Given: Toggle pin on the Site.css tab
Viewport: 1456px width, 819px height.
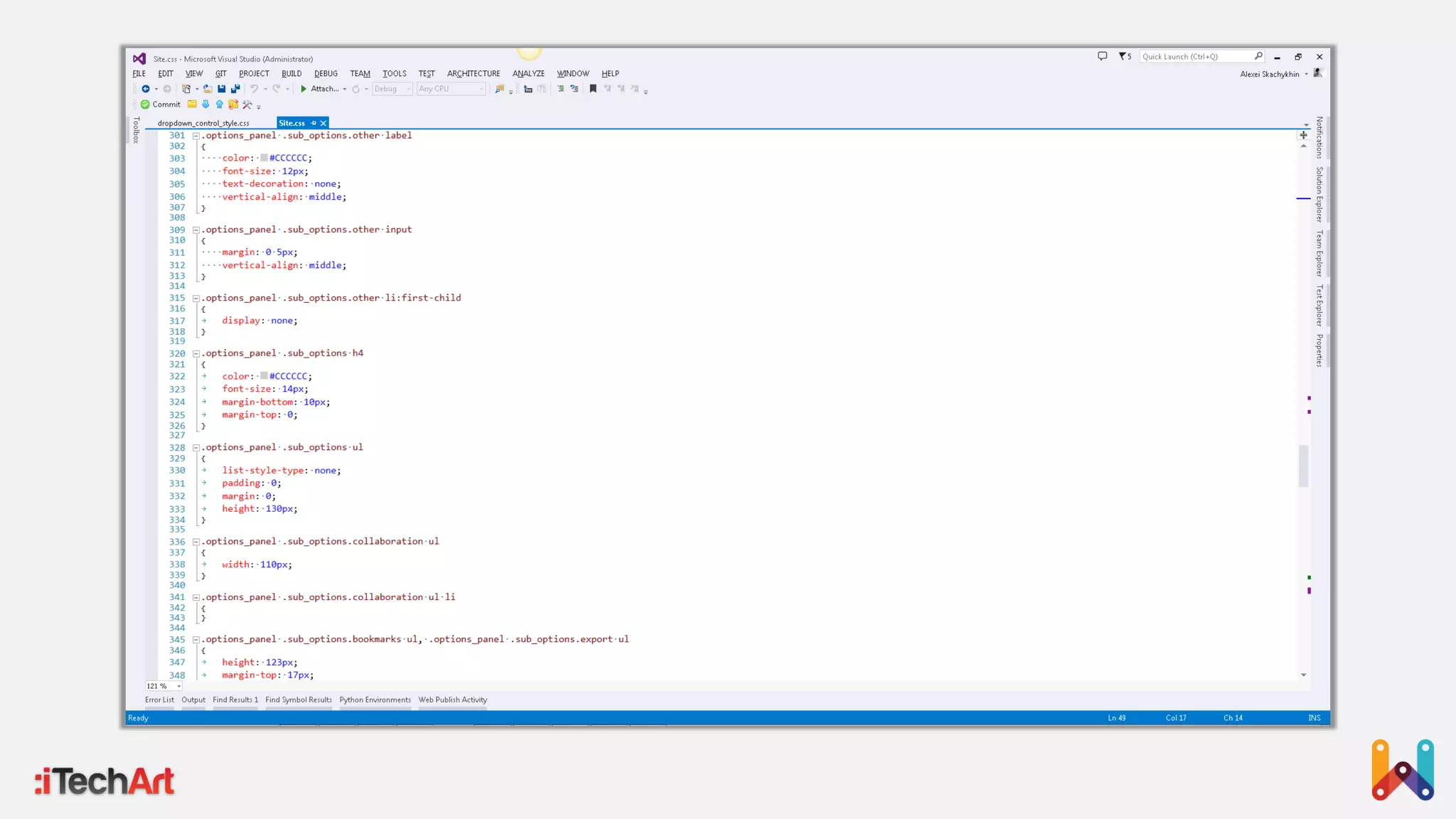Looking at the screenshot, I should [314, 123].
